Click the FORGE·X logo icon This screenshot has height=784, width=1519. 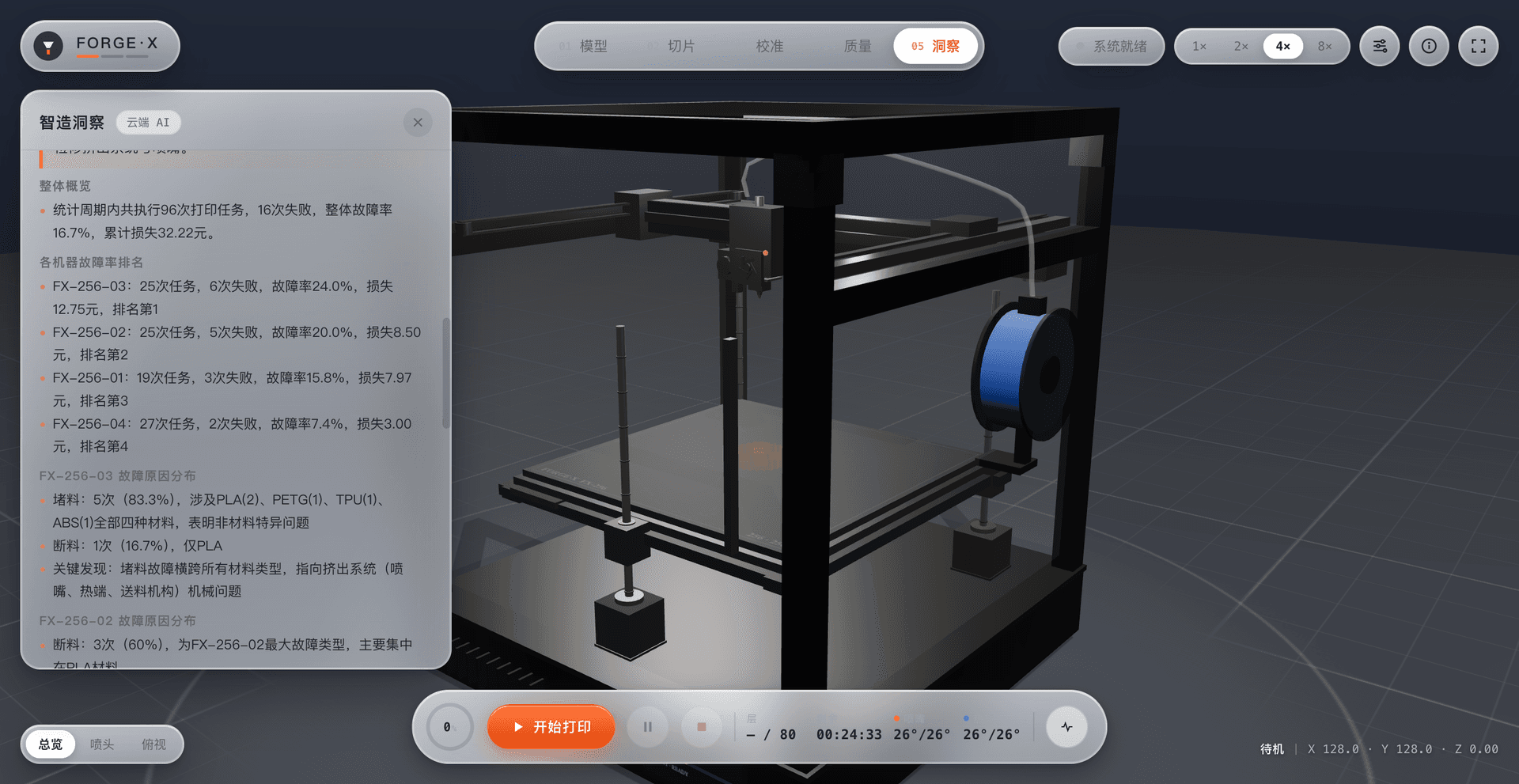48,46
